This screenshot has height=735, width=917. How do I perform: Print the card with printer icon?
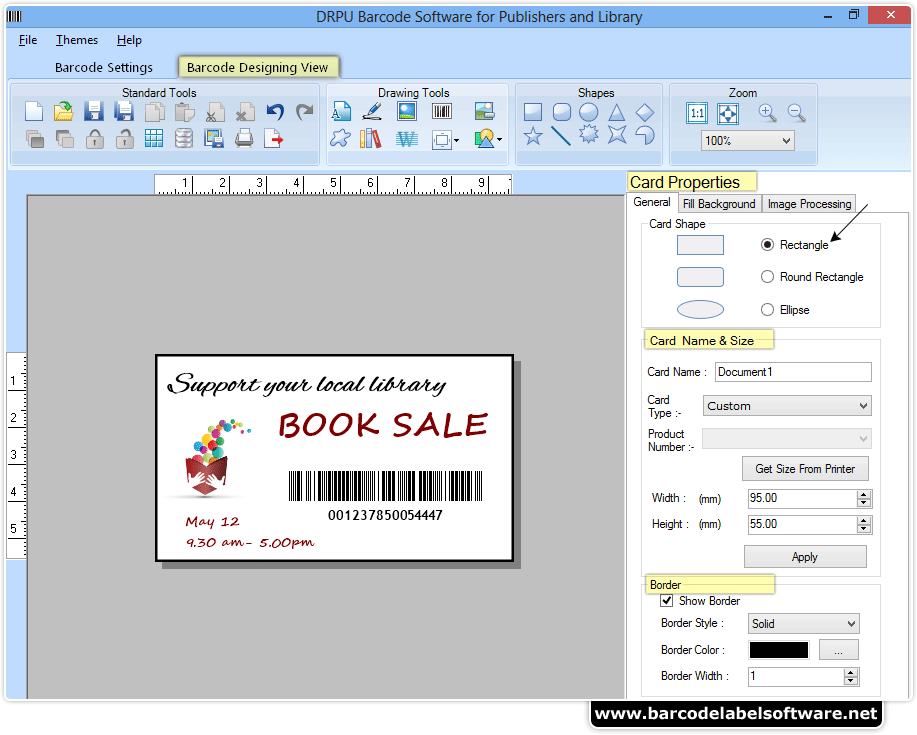coord(244,139)
